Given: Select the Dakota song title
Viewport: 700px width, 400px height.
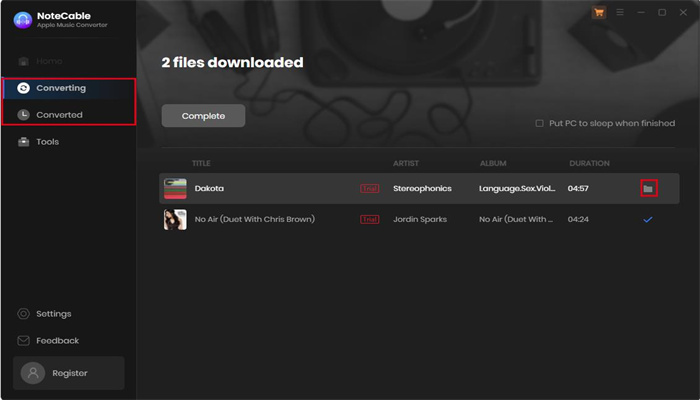Looking at the screenshot, I should (209, 188).
